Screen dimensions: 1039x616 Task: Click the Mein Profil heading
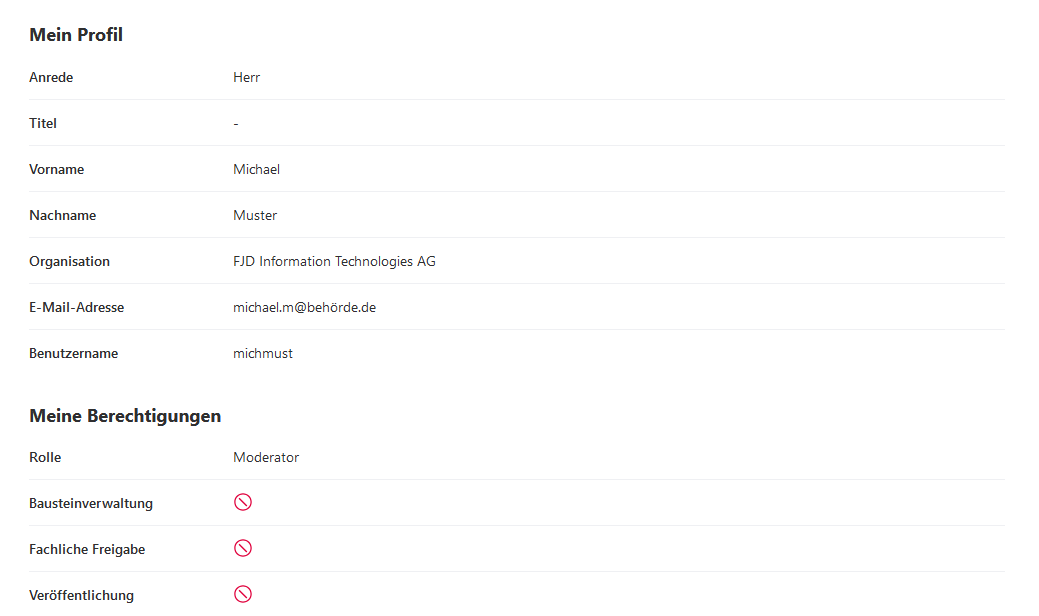point(76,35)
